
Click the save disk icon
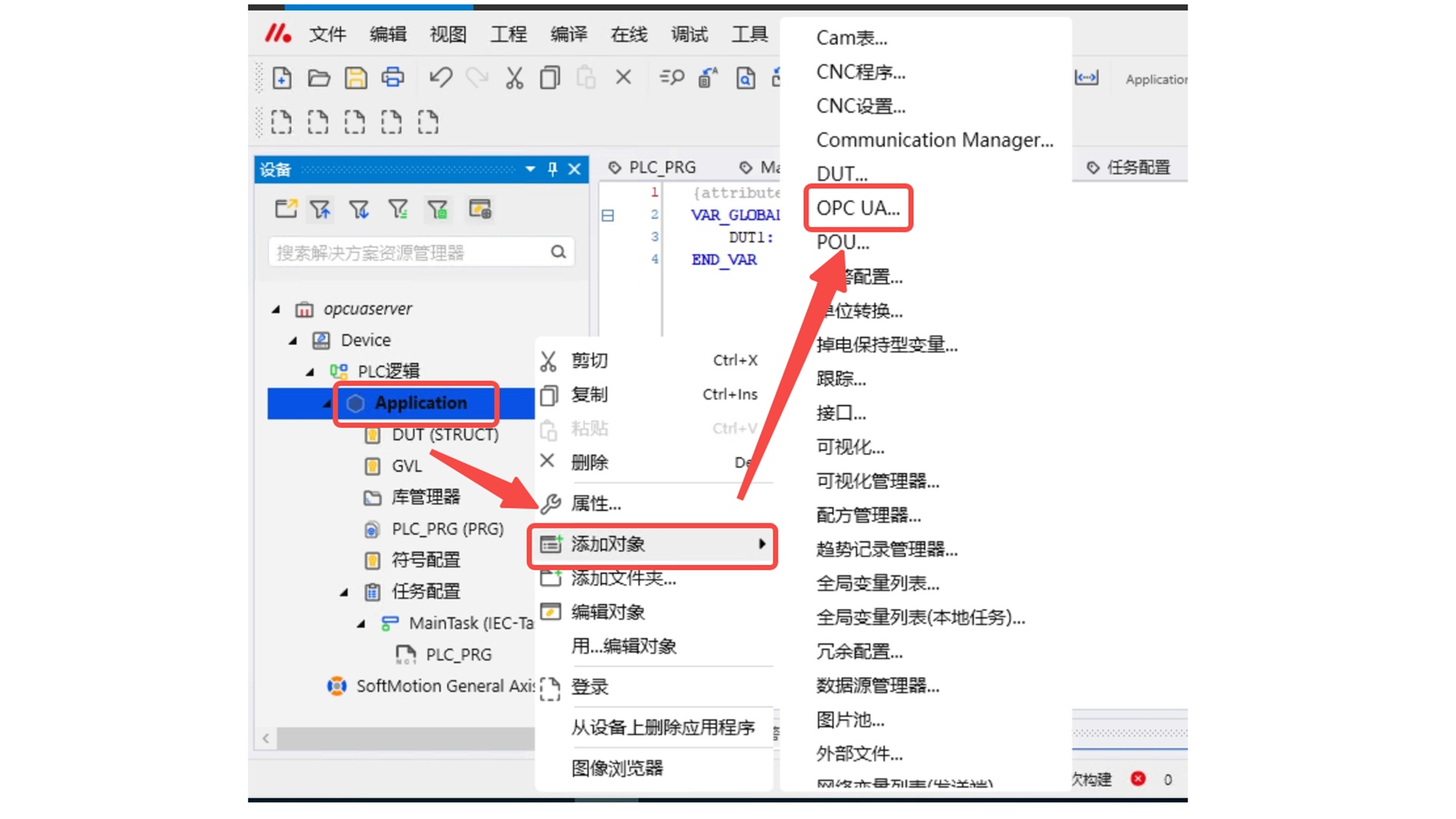[x=356, y=78]
